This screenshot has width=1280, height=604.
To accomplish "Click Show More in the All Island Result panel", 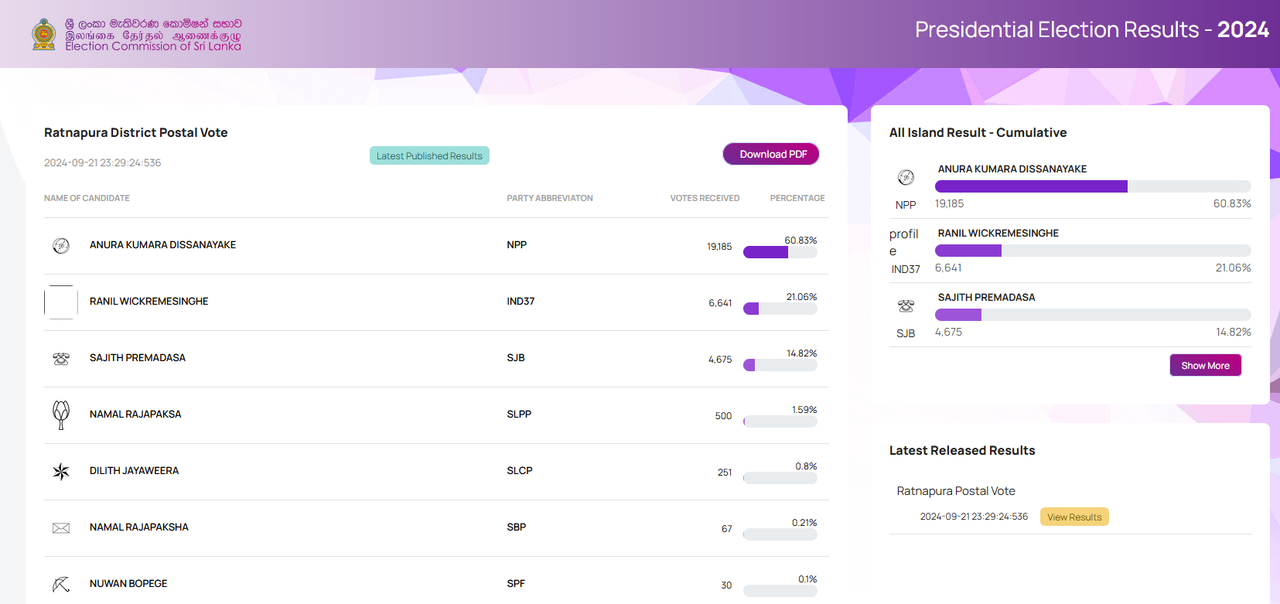I will pos(1205,365).
